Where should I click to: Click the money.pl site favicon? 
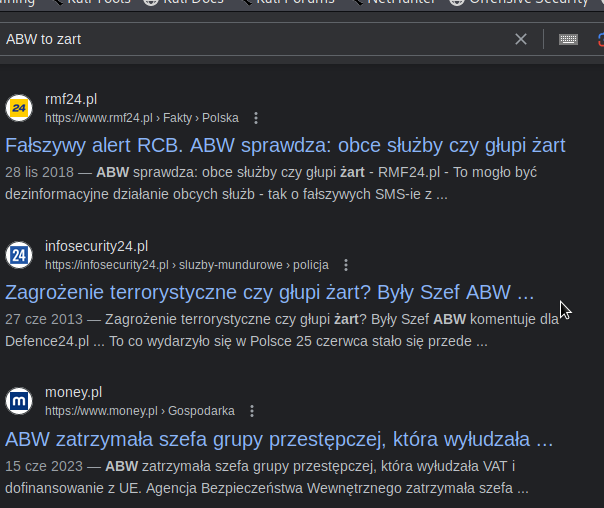click(19, 401)
